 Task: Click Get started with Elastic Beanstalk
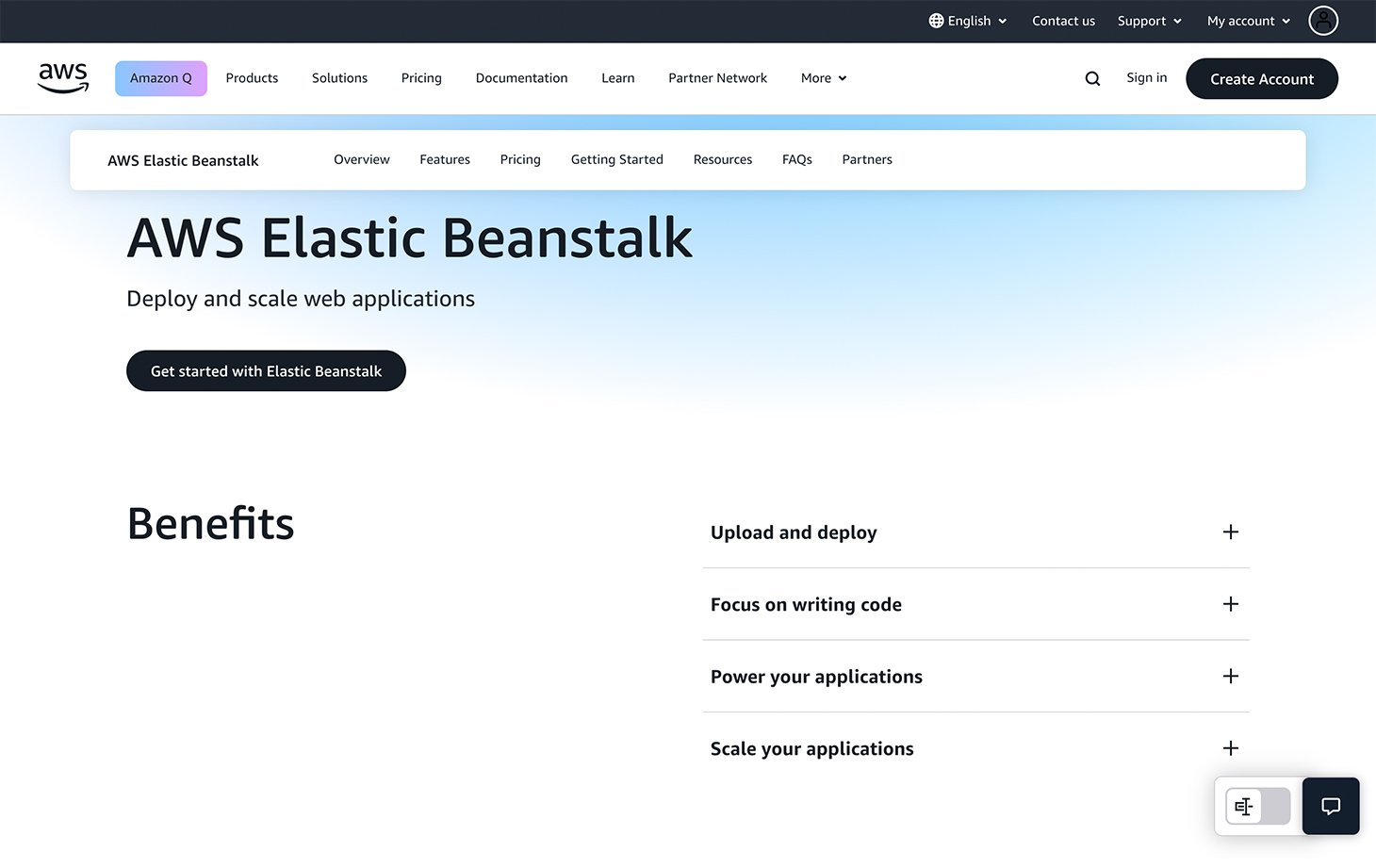click(x=266, y=370)
